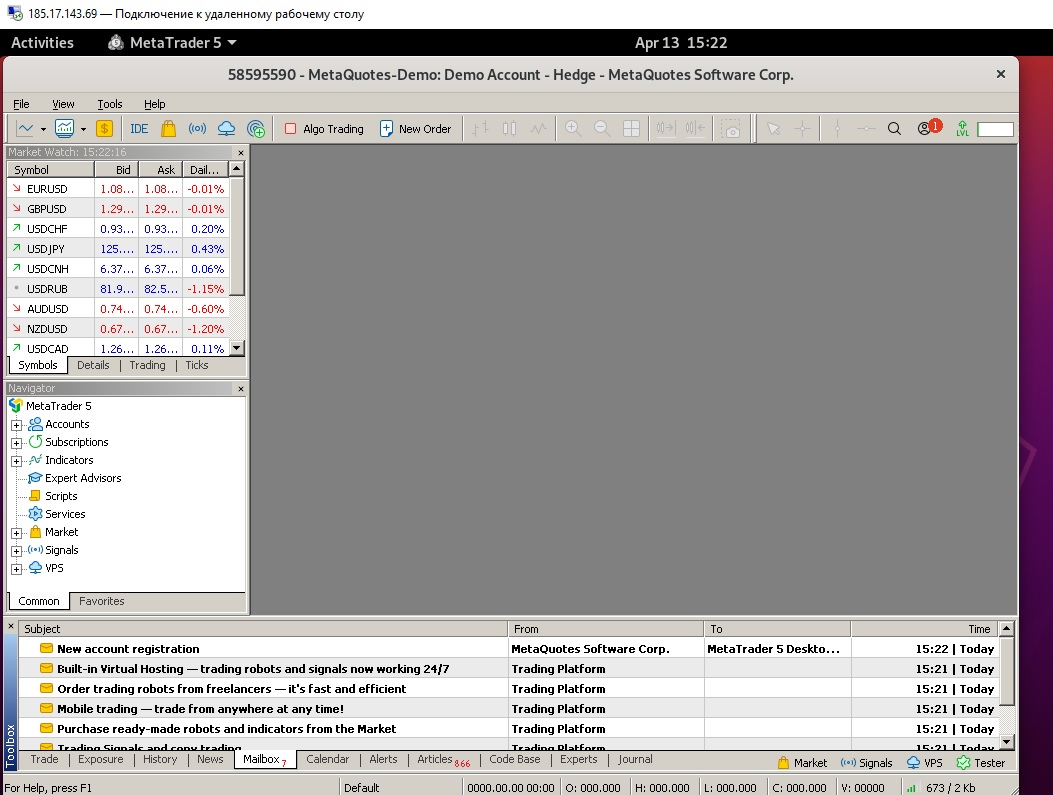The image size is (1053, 795).
Task: Open Signals button in Toolbox bottom bar
Action: (x=866, y=763)
